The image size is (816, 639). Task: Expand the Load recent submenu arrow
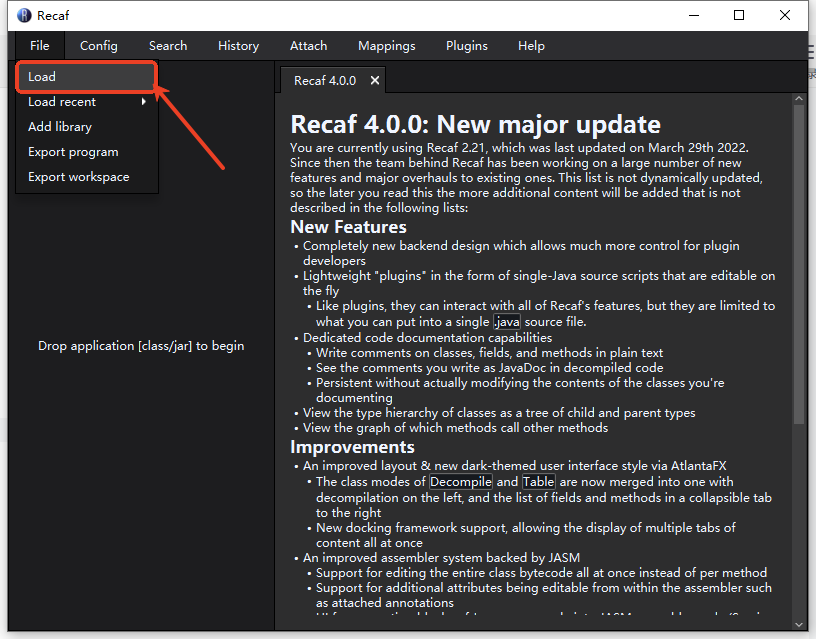144,101
